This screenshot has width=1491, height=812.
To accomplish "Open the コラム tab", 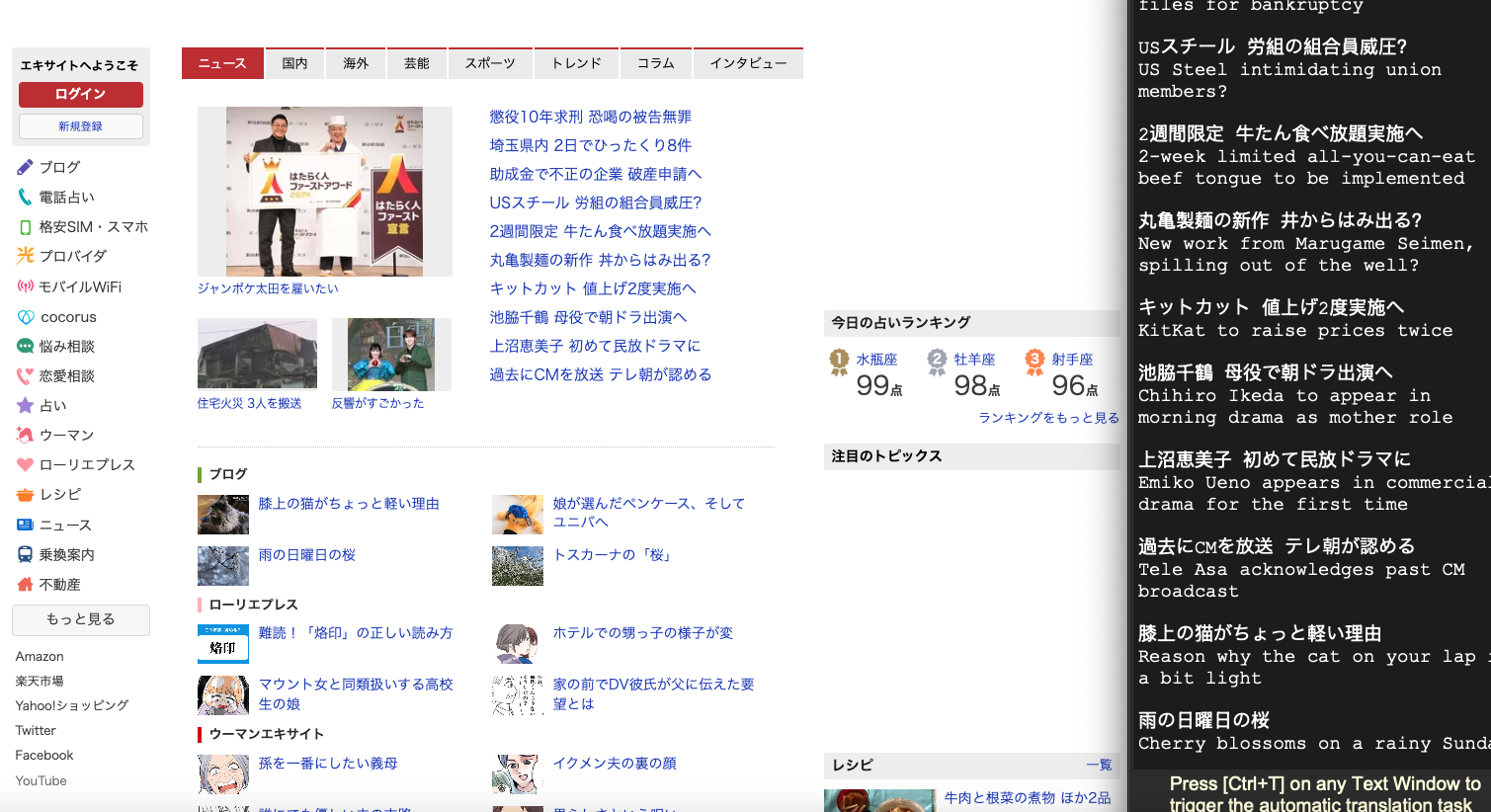I will click(656, 63).
